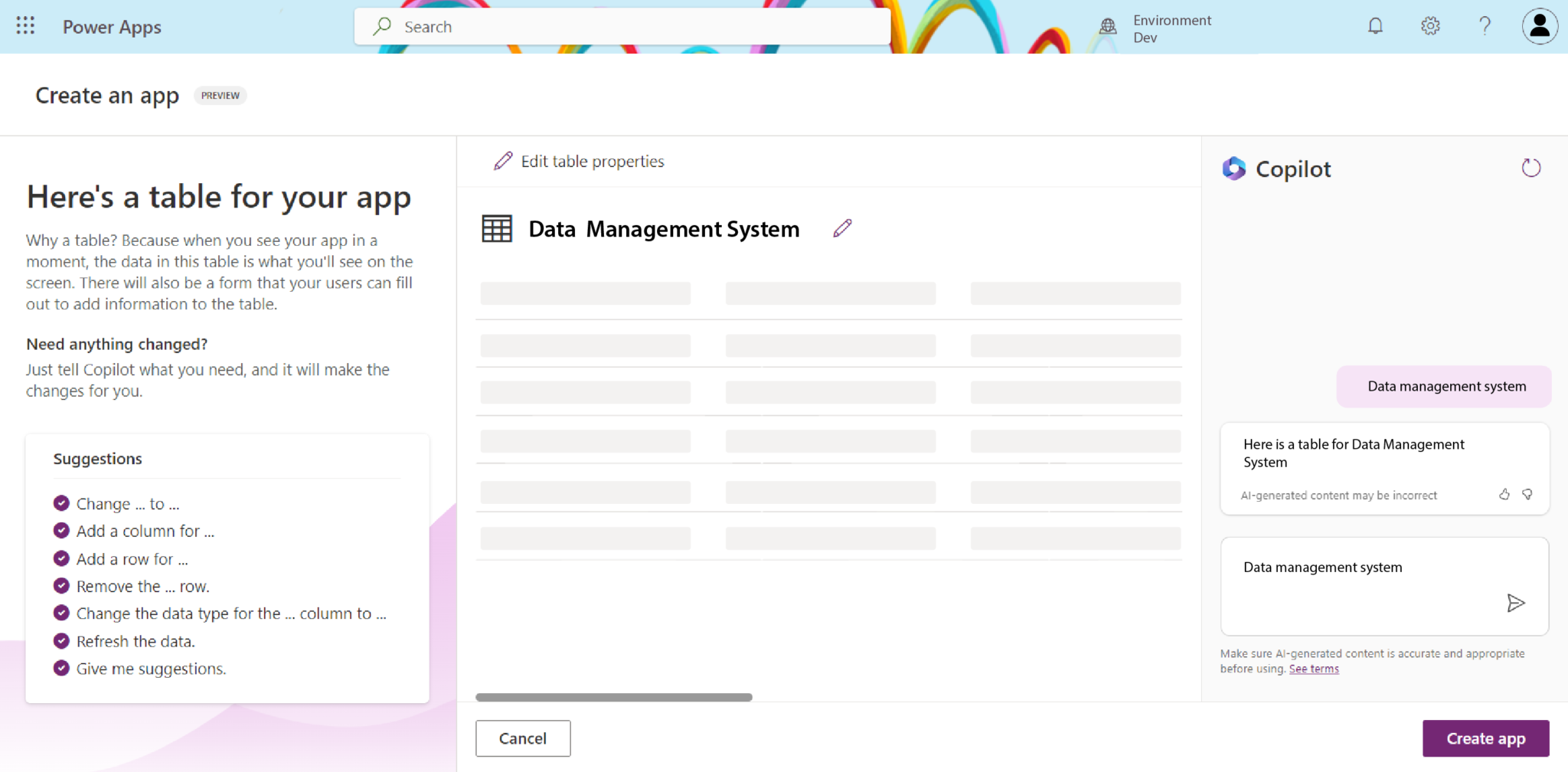This screenshot has height=772, width=1568.
Task: Click the account avatar
Action: (1540, 25)
